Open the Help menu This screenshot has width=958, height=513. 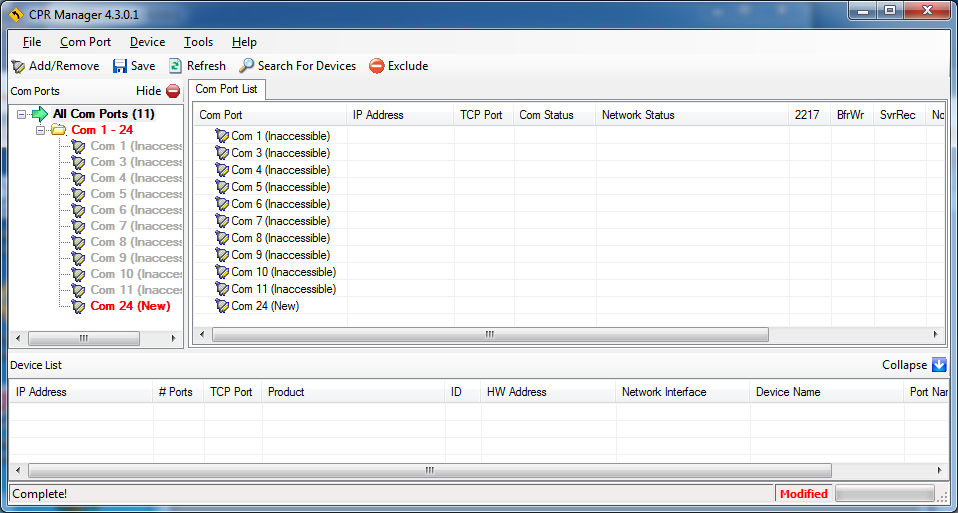tap(244, 42)
